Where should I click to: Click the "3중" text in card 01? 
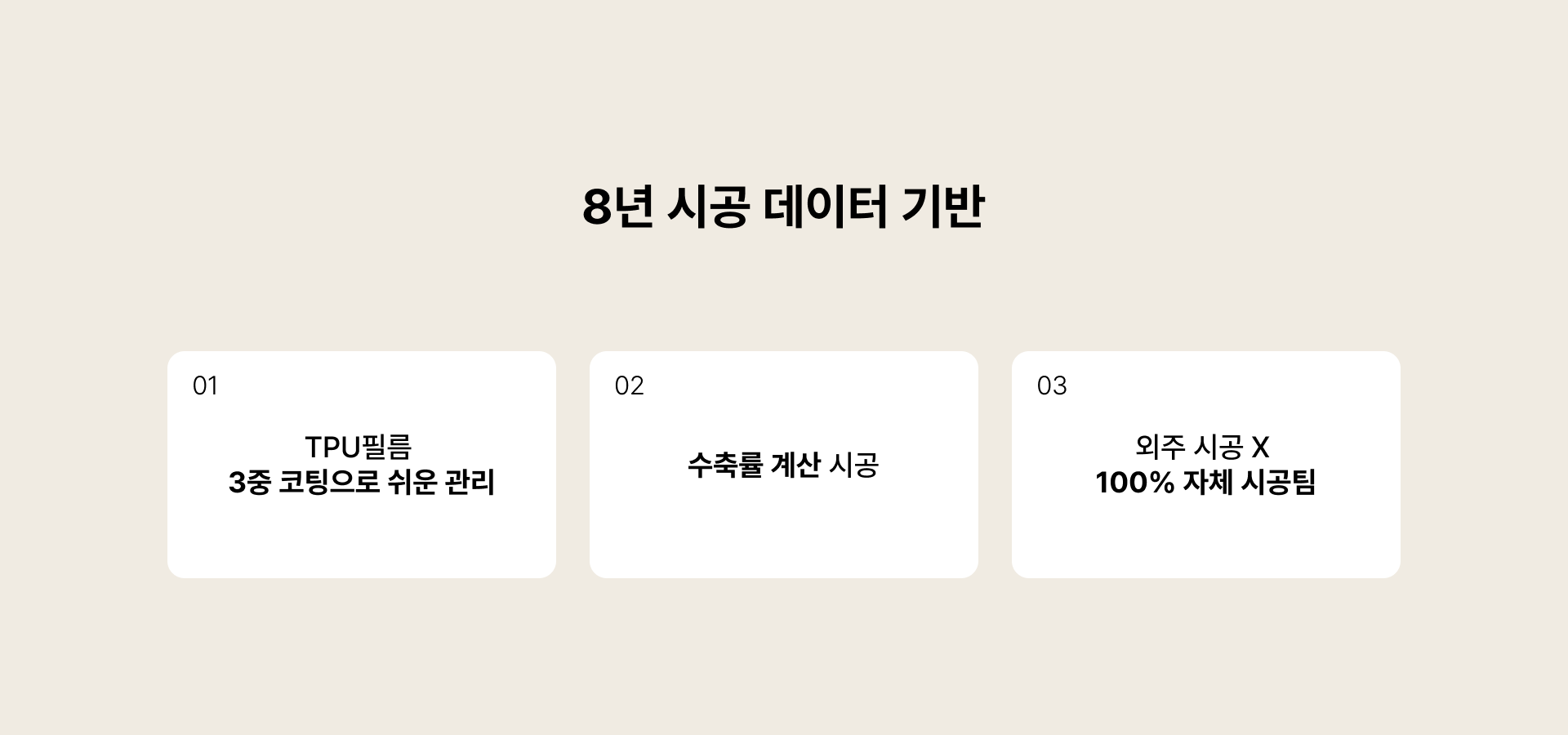pos(249,483)
